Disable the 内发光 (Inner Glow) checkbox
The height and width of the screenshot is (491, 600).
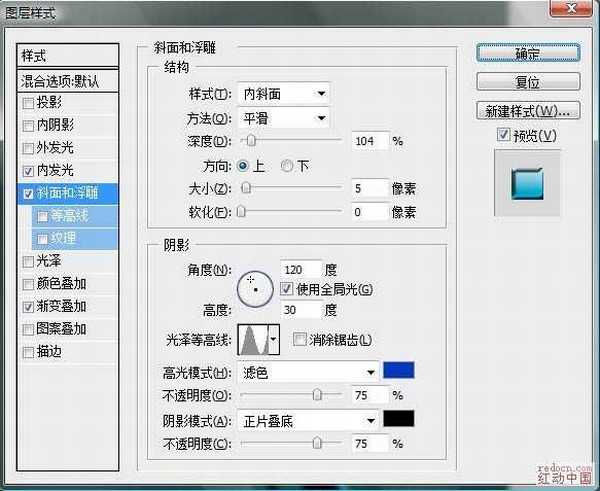(28, 170)
